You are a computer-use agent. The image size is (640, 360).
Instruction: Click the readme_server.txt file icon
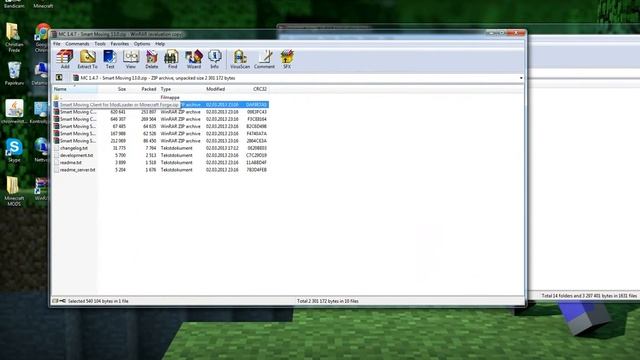pyautogui.click(x=56, y=170)
